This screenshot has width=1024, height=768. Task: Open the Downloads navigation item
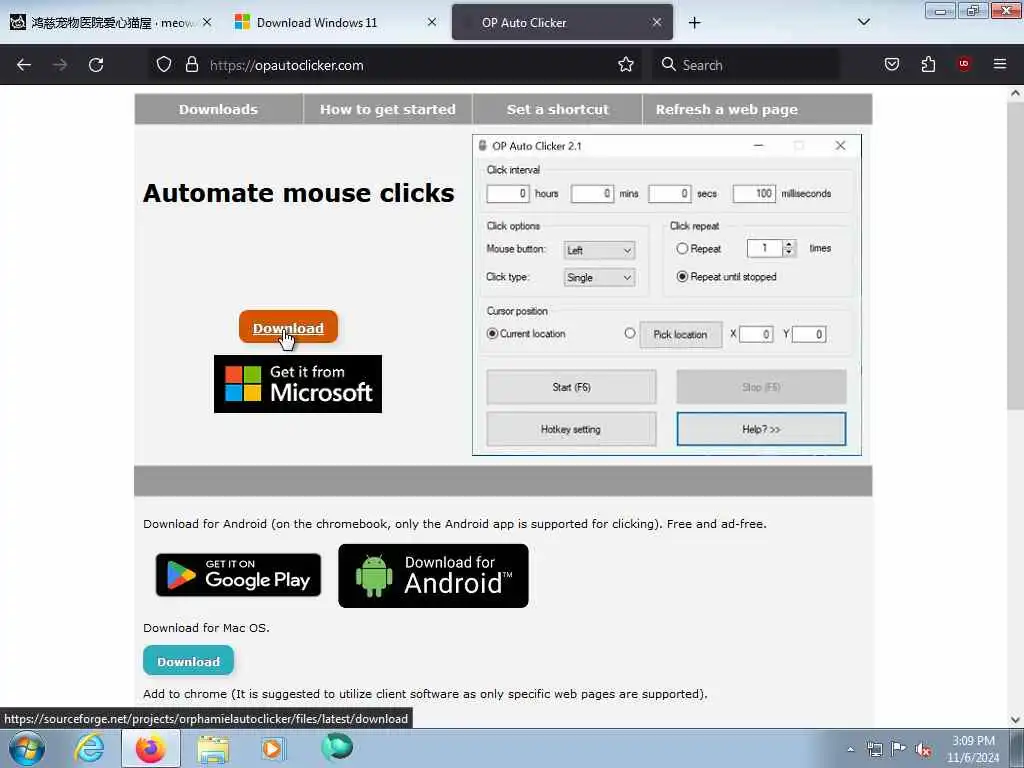(x=219, y=109)
